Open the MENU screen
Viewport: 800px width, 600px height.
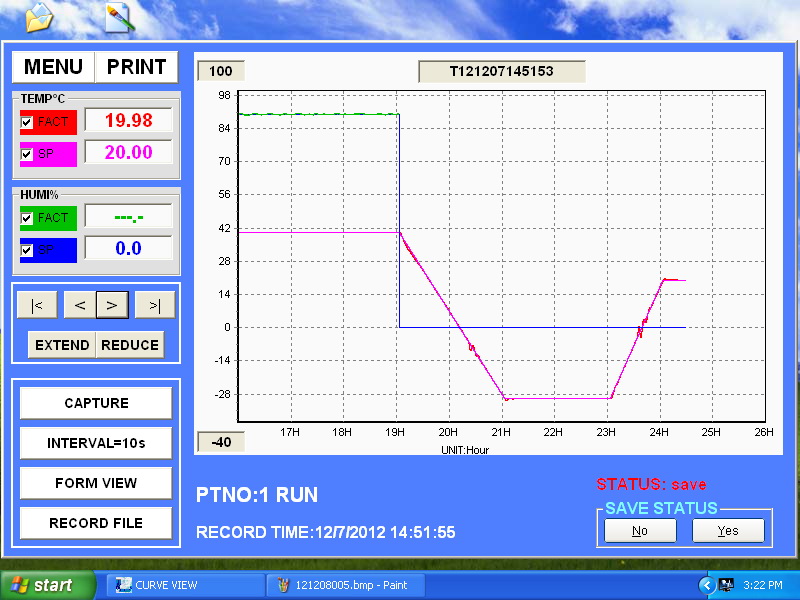[53, 67]
